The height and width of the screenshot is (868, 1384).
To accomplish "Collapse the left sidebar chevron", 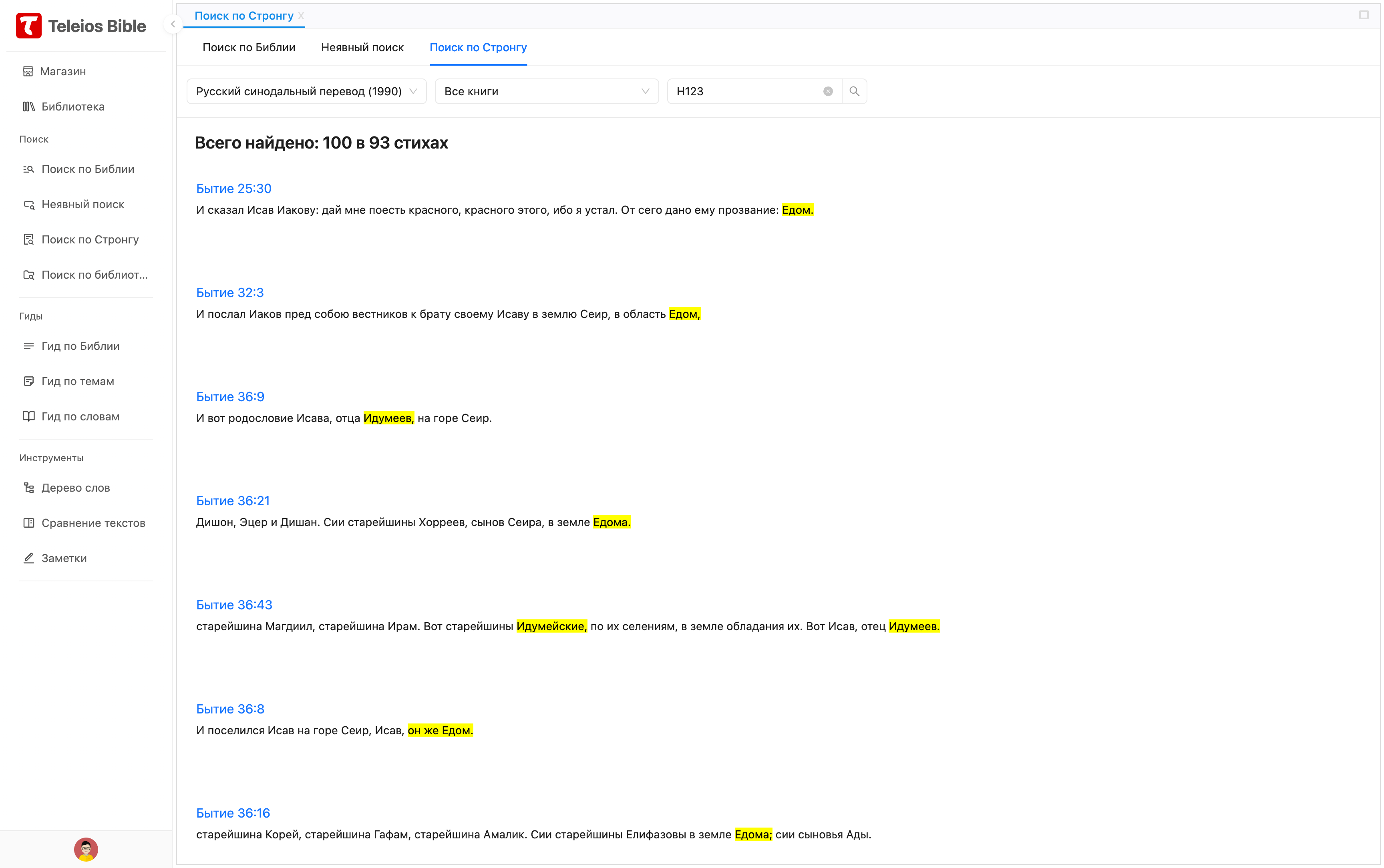I will point(173,24).
